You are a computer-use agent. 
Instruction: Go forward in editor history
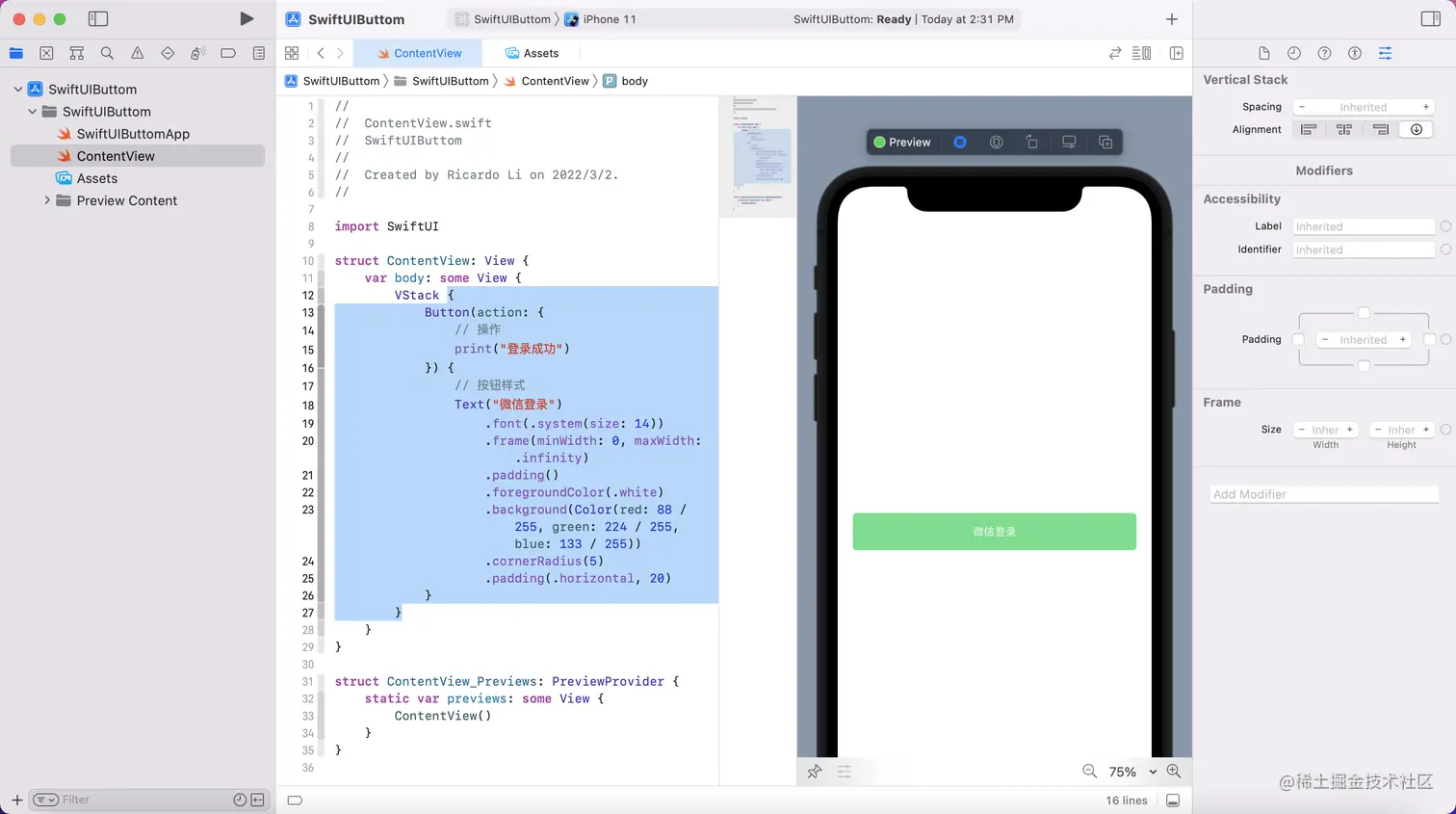(340, 53)
